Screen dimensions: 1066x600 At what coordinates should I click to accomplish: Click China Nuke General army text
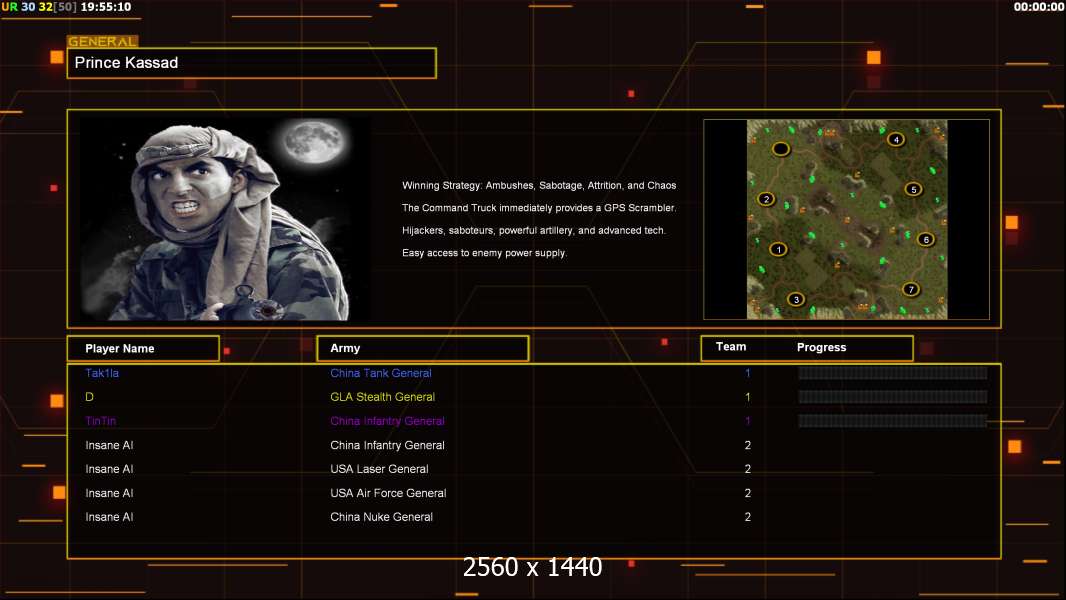(381, 517)
